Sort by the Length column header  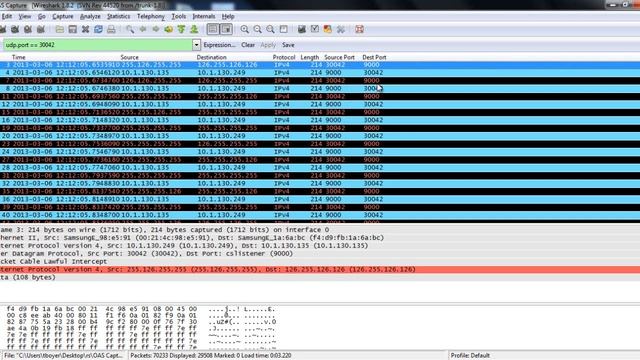pyautogui.click(x=309, y=57)
